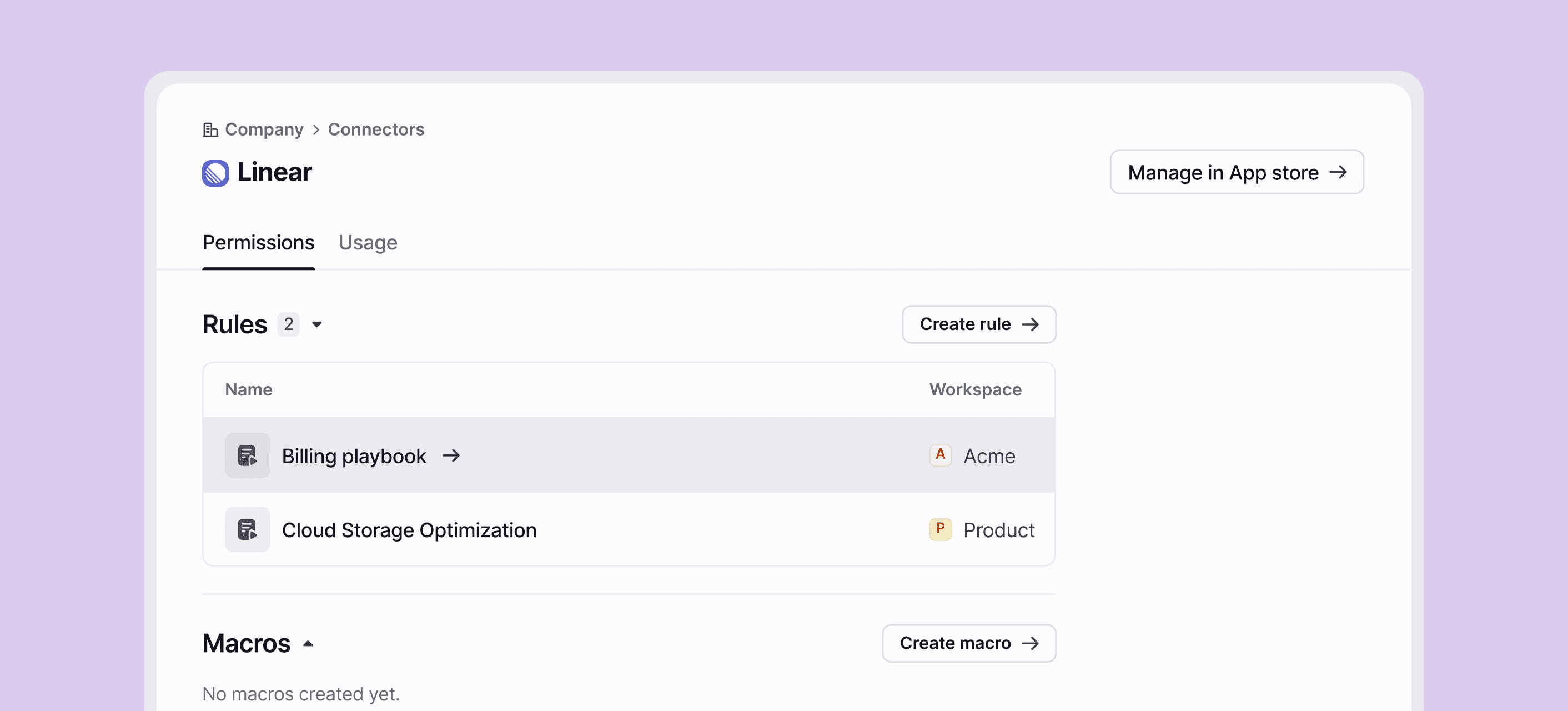Click 'No macros created yet.' text
Viewport: 1568px width, 711px height.
301,694
